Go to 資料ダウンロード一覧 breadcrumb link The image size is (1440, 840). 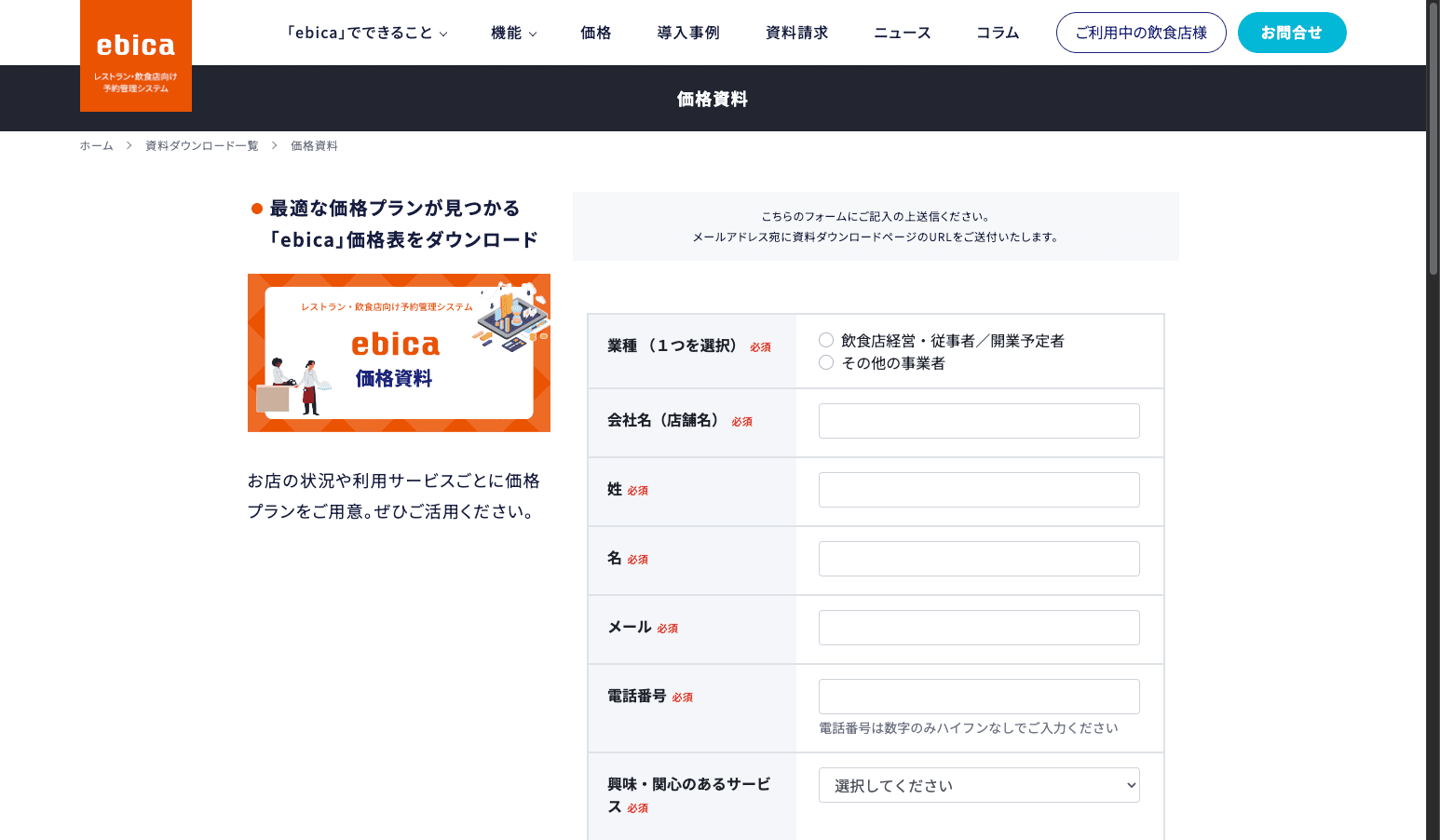(x=202, y=145)
